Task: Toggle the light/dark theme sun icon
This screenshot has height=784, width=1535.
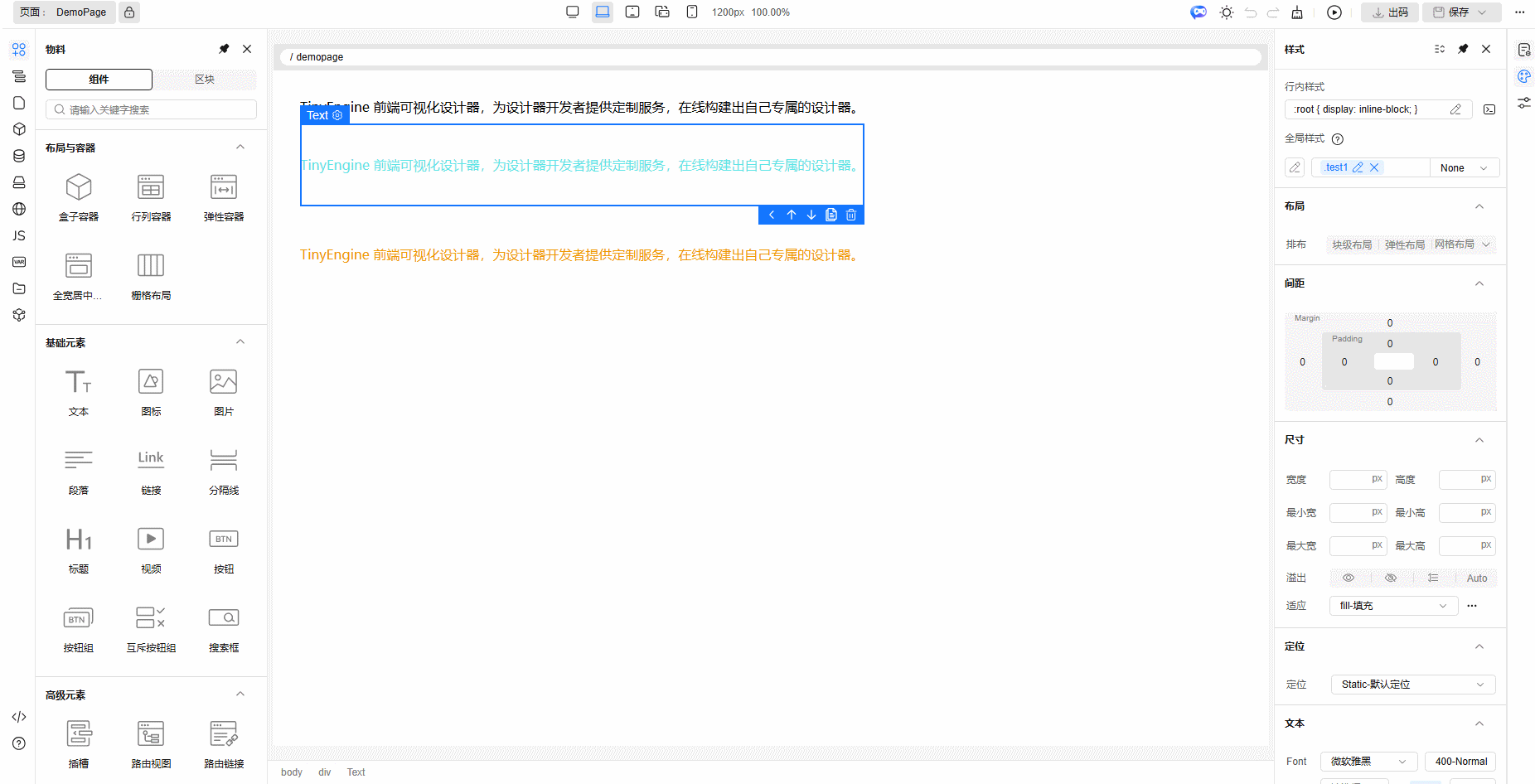Action: pyautogui.click(x=1227, y=12)
